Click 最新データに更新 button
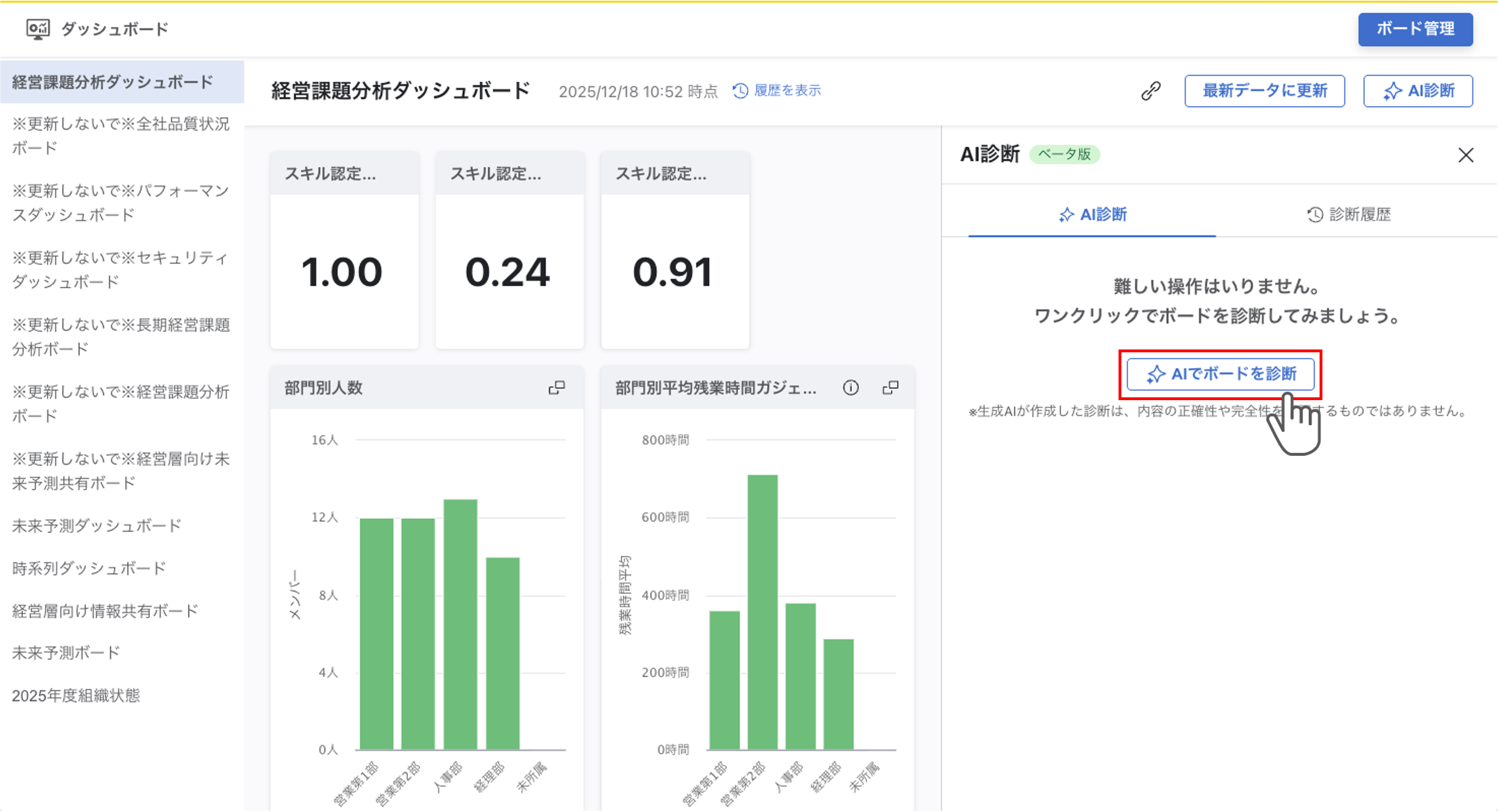This screenshot has height=812, width=1498. click(1264, 91)
